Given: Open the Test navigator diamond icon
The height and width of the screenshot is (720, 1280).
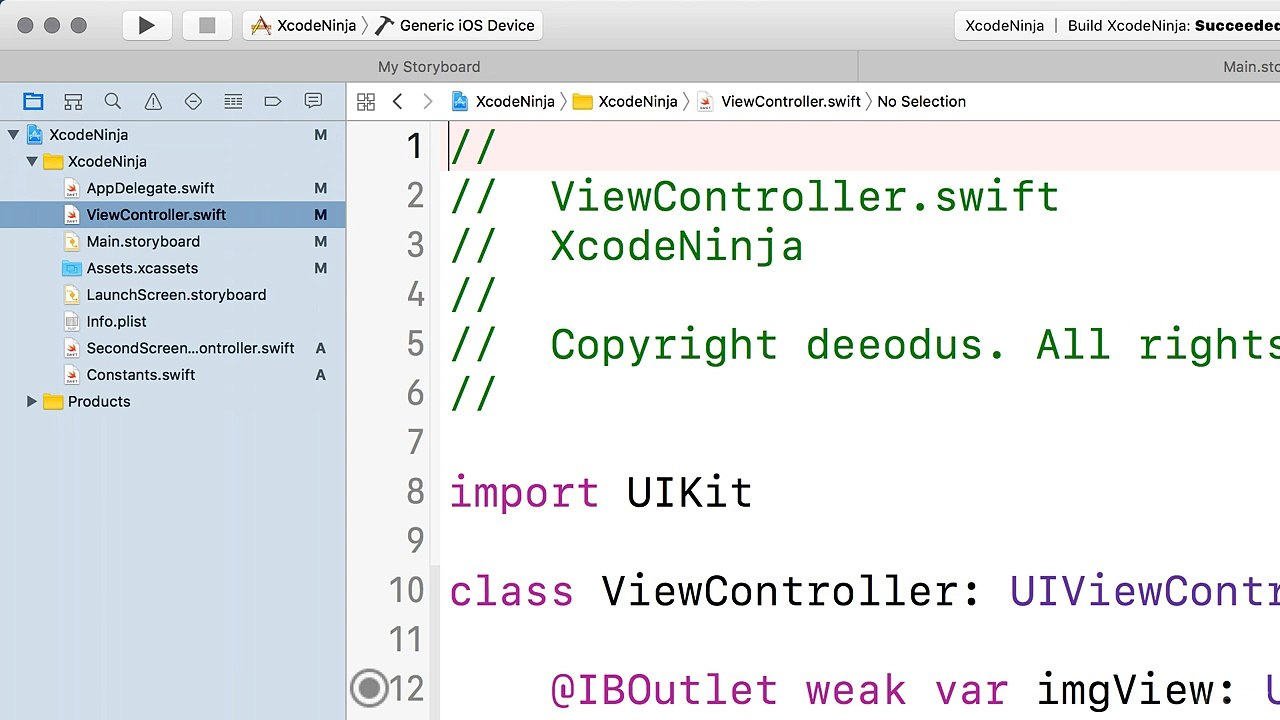Looking at the screenshot, I should 193,101.
